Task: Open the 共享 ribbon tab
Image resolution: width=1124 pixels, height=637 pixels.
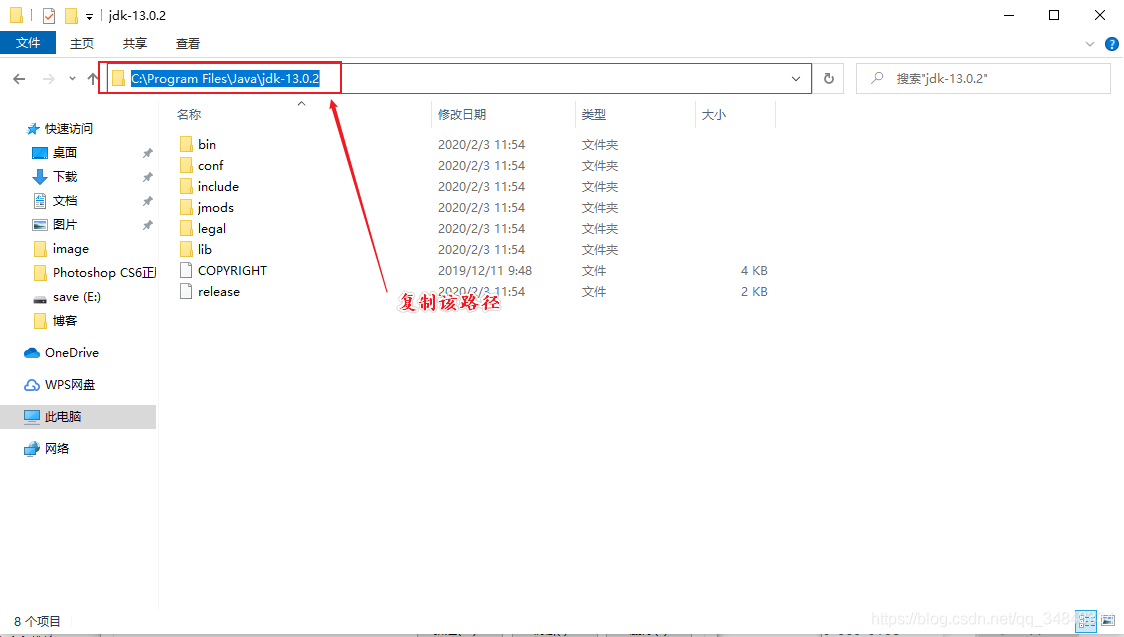Action: click(135, 44)
